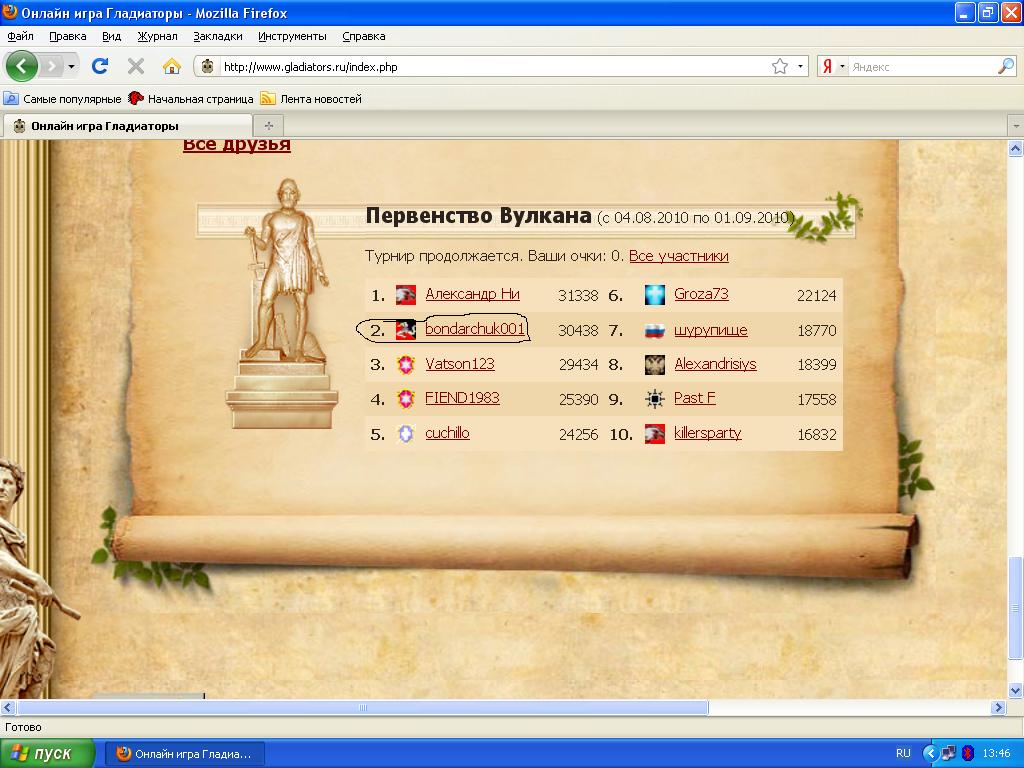Click the Stop loading X icon
The image size is (1024, 768).
136,66
